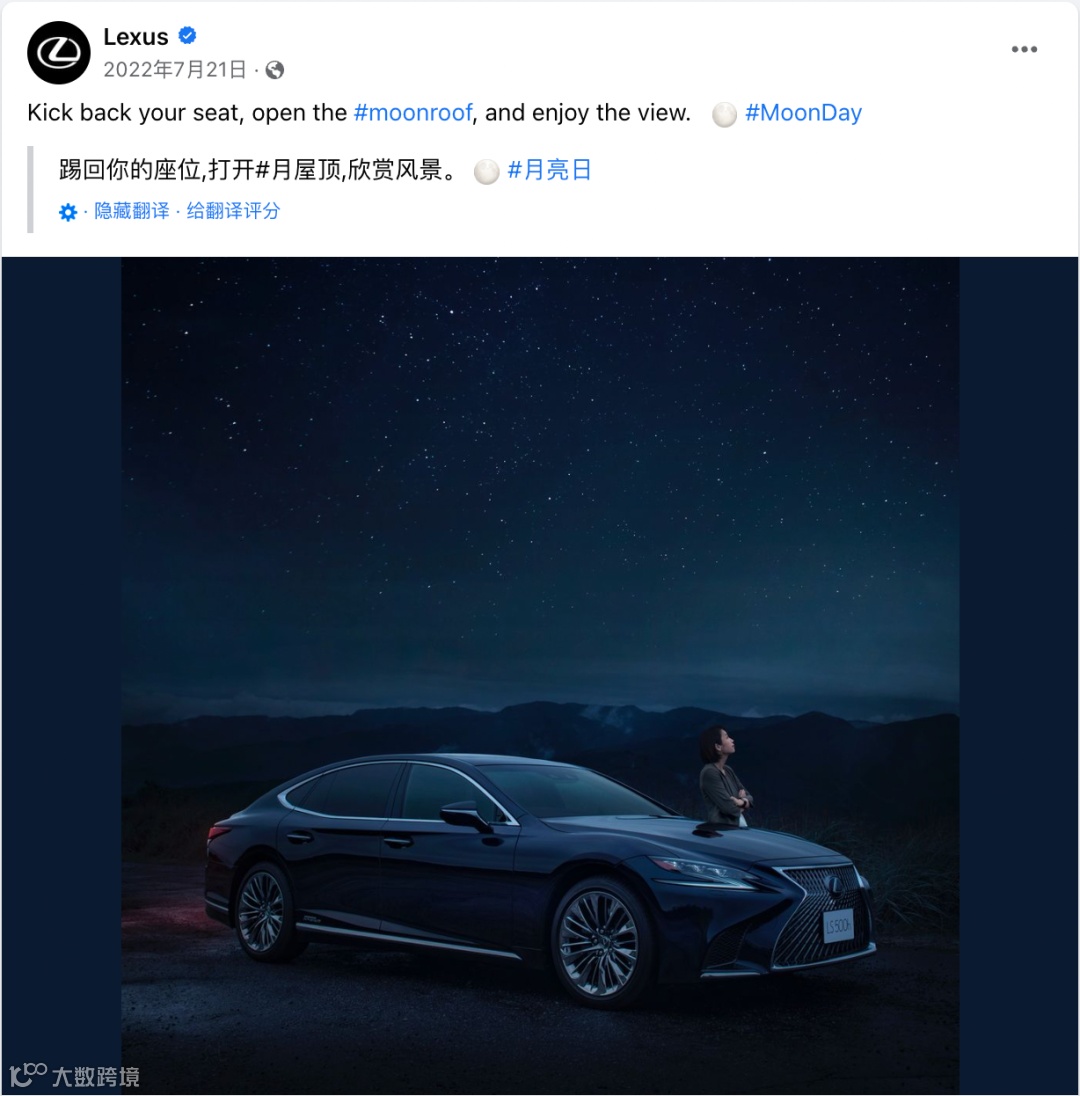Open the three-dots post options menu
Viewport: 1080px width, 1096px height.
pos(1024,49)
